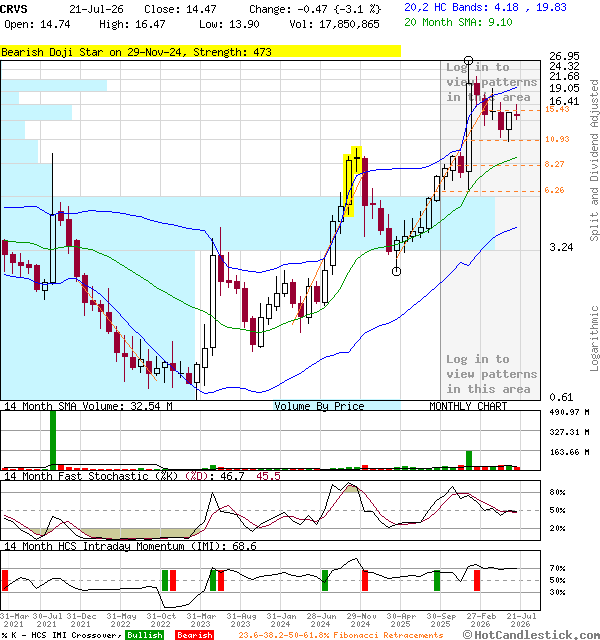Screen dimensions: 600x640
Task: Click the red IMI crossover bar near Feb 2026
Action: [x=477, y=580]
